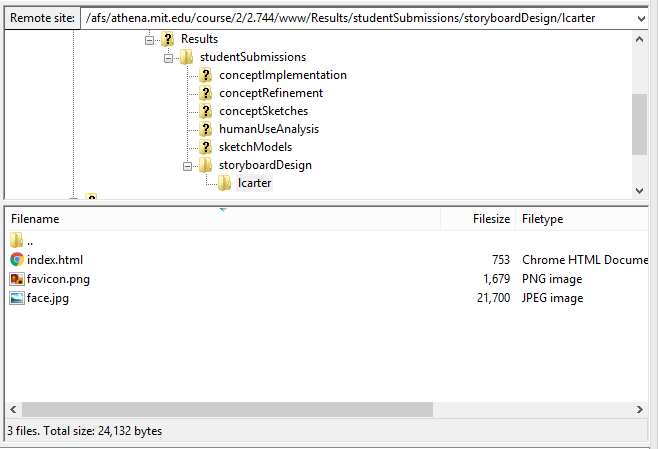Click the studentSubmissions folder icon
658x449 pixels.
pos(186,57)
